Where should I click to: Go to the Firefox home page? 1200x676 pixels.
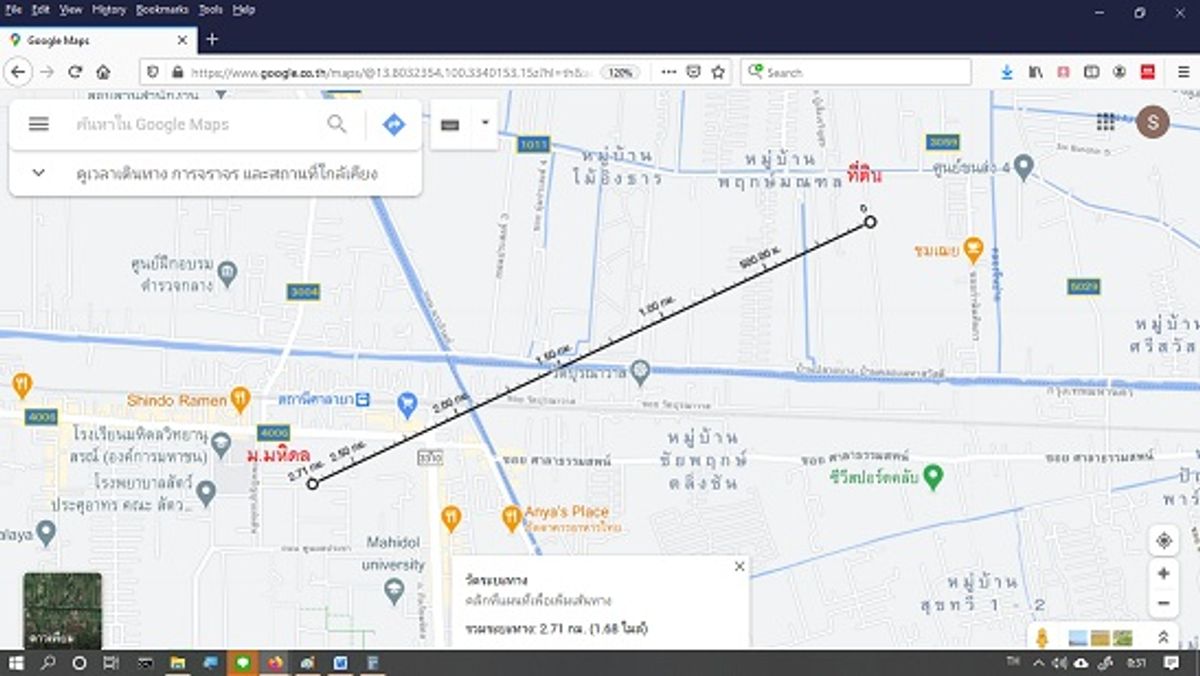coord(103,72)
